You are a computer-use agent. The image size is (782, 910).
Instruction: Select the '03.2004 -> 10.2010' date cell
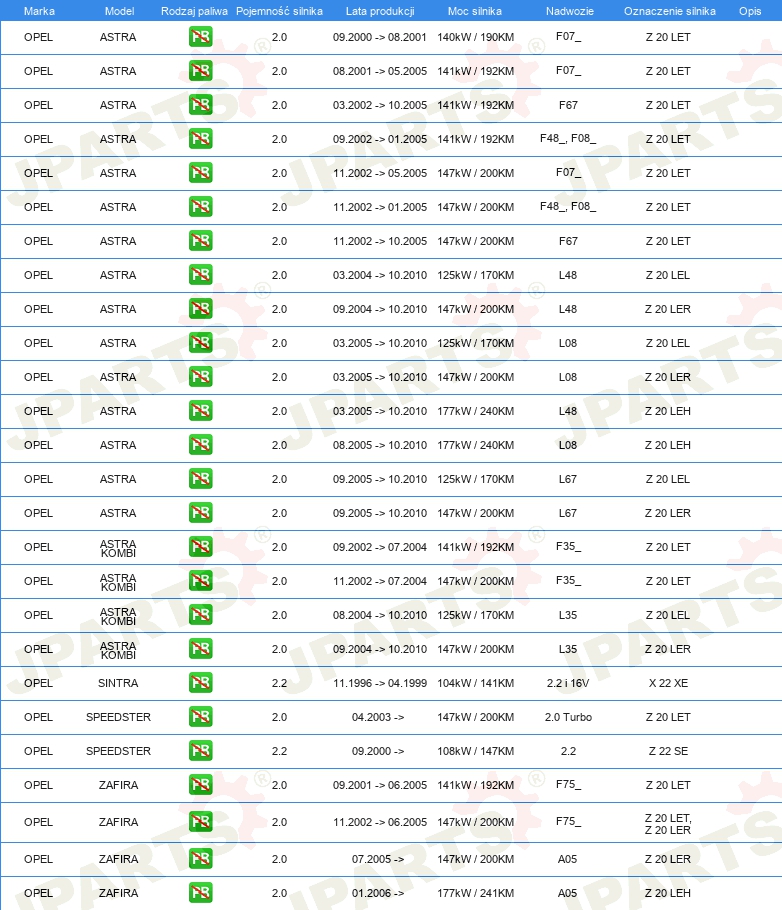tap(380, 275)
